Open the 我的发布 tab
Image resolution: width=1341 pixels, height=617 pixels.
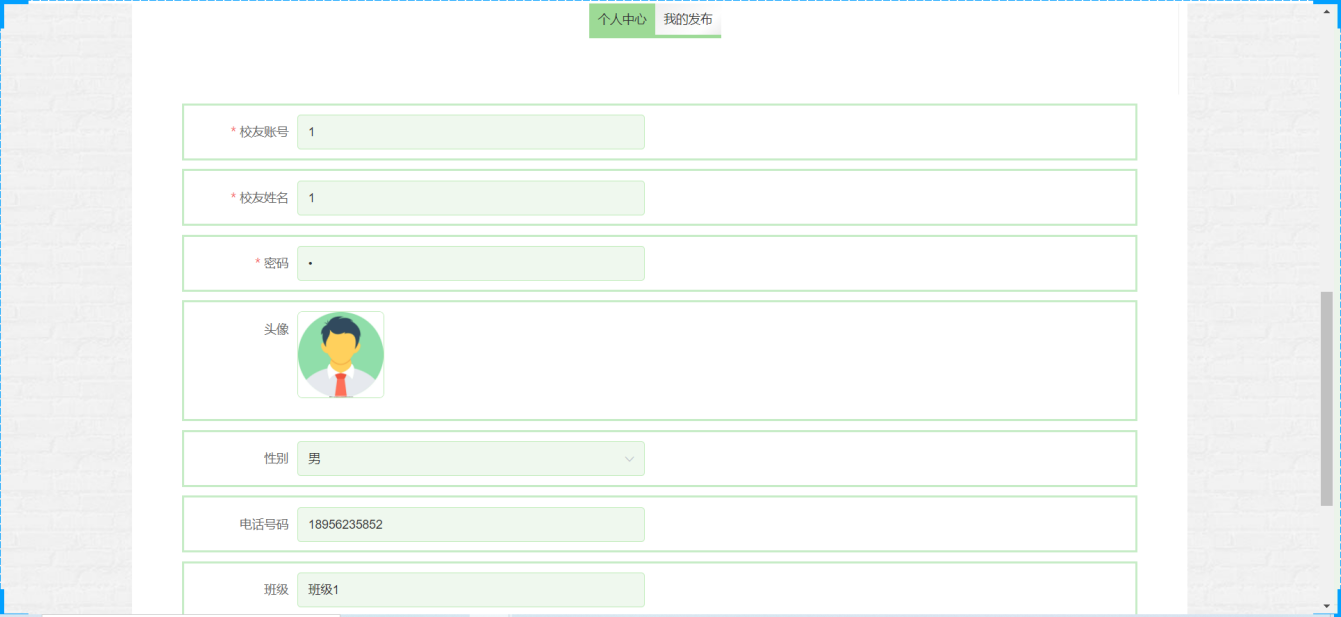tap(688, 19)
